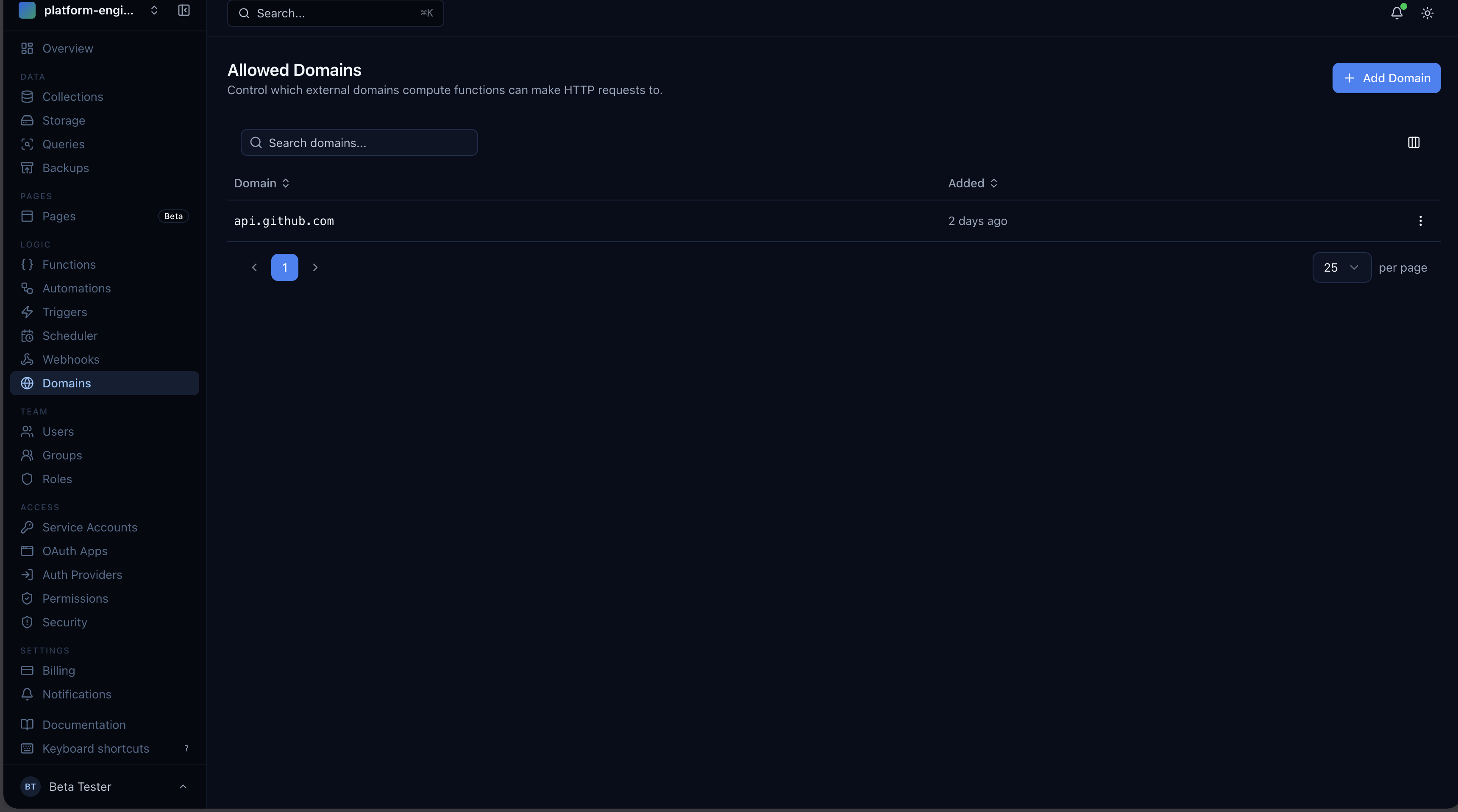This screenshot has width=1458, height=812.
Task: Click the Overview grid icon
Action: [x=27, y=49]
